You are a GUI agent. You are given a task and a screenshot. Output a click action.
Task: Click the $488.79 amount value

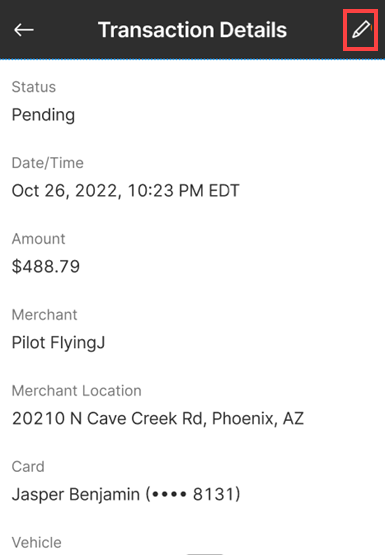[x=46, y=267]
